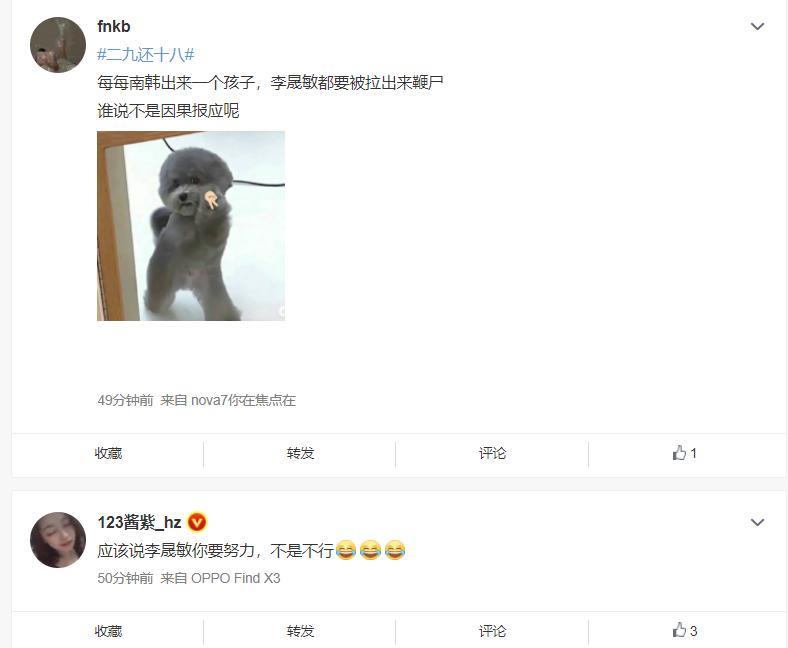This screenshot has width=788, height=648.
Task: Click 评论 under the second post
Action: tap(492, 631)
